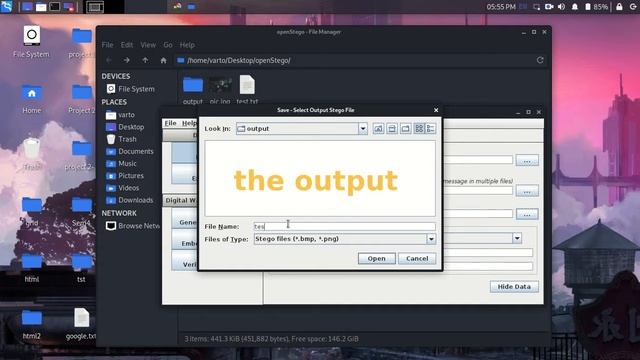Image resolution: width=640 pixels, height=360 pixels.
Task: Select html2 desktop folder
Action: tap(31, 324)
